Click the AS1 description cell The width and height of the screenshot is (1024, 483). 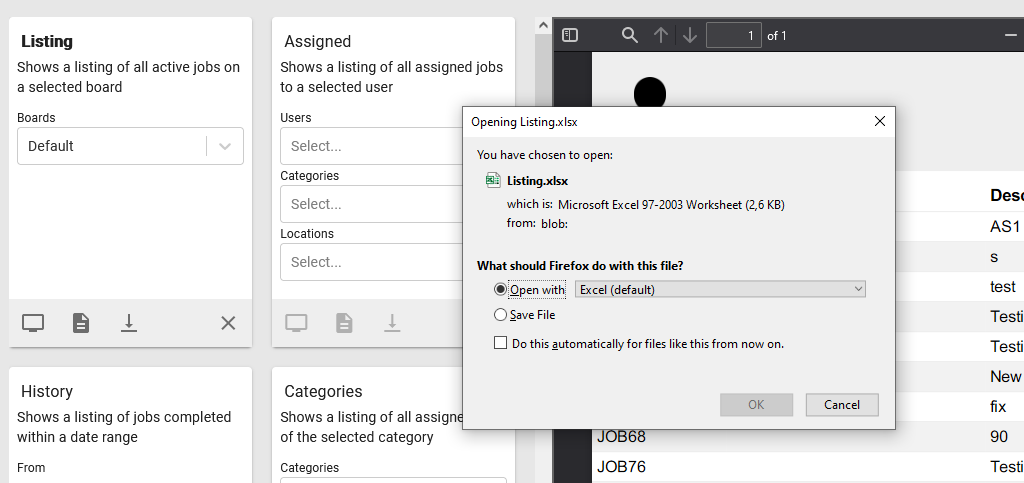[x=1005, y=226]
